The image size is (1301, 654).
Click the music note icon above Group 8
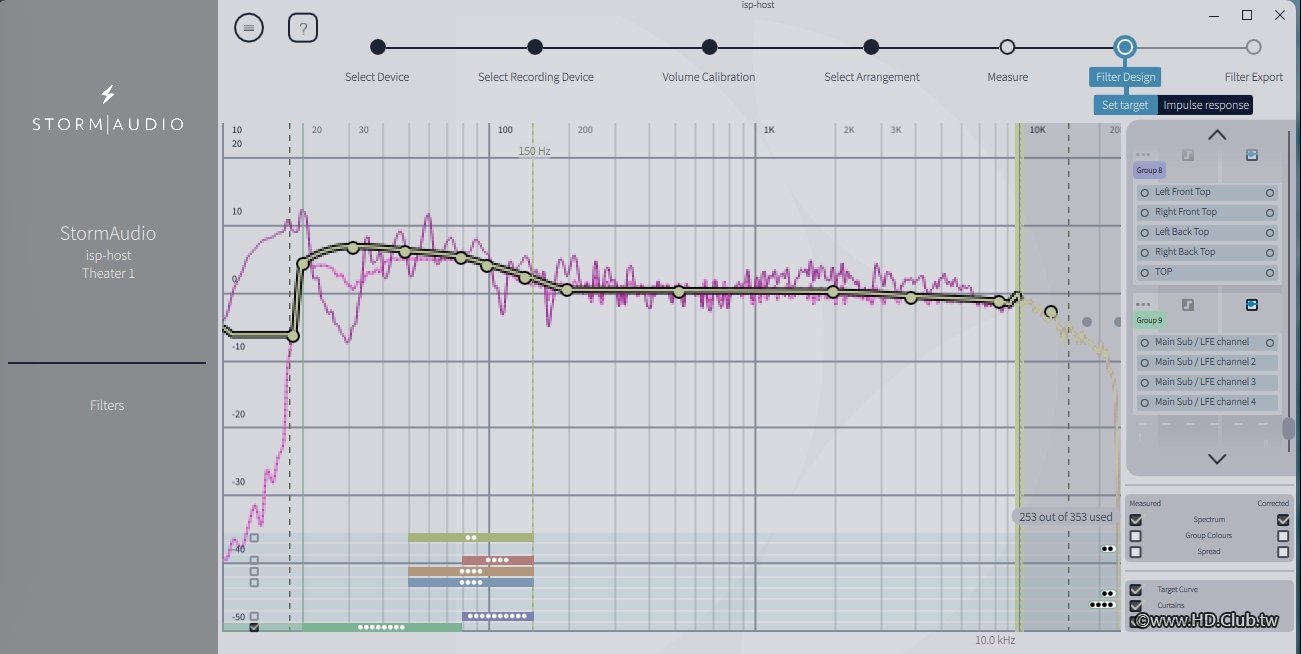point(1187,155)
